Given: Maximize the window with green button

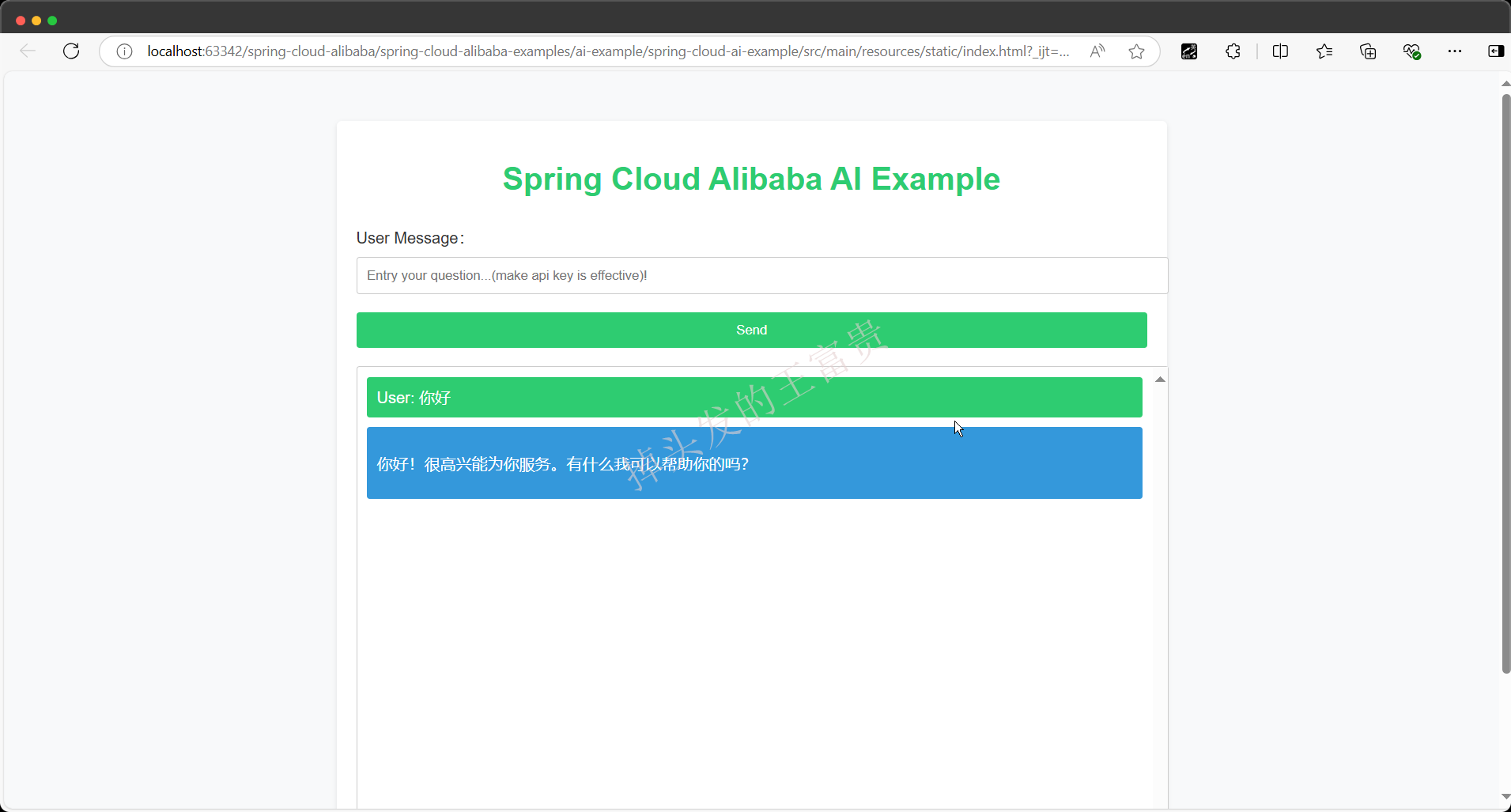Looking at the screenshot, I should point(52,21).
